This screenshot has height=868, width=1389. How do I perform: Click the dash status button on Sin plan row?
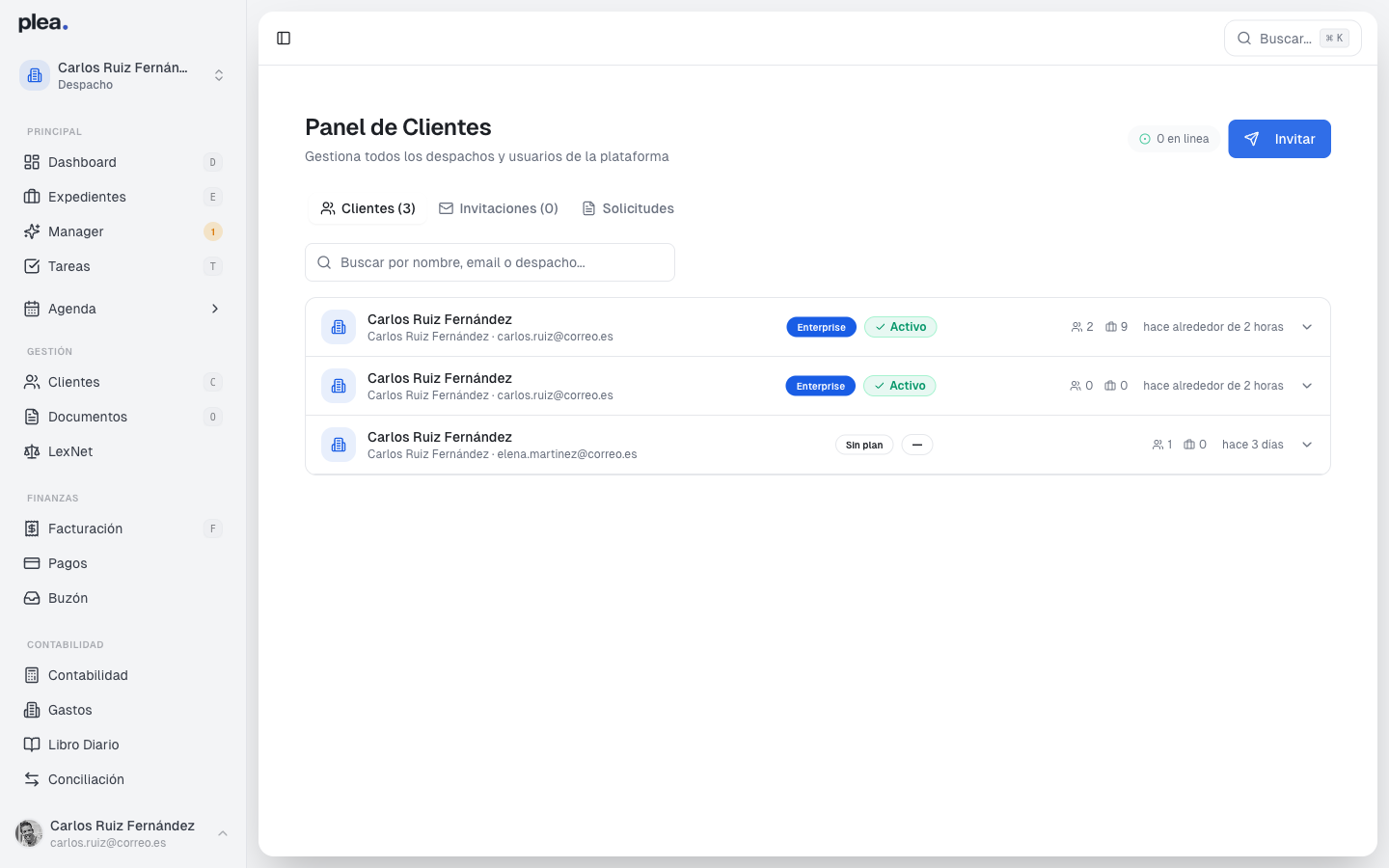(916, 445)
